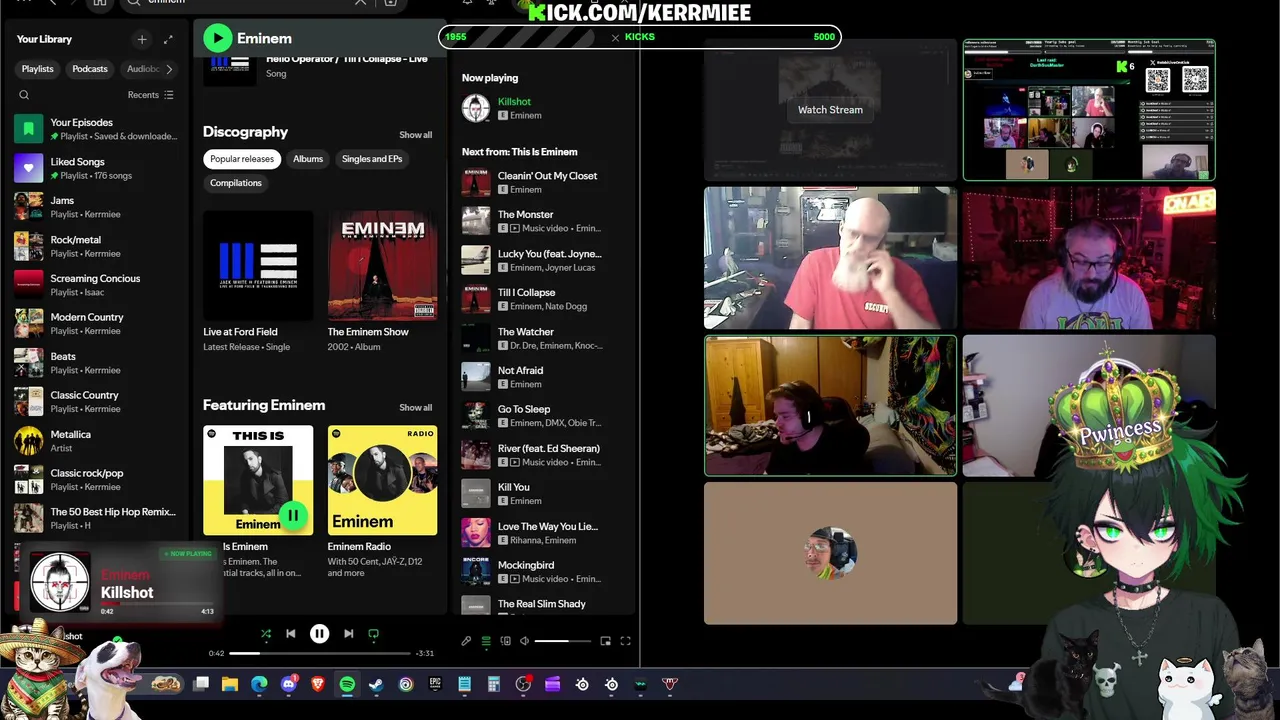Open Task View from taskbar
The width and height of the screenshot is (1280, 720).
pos(201,684)
